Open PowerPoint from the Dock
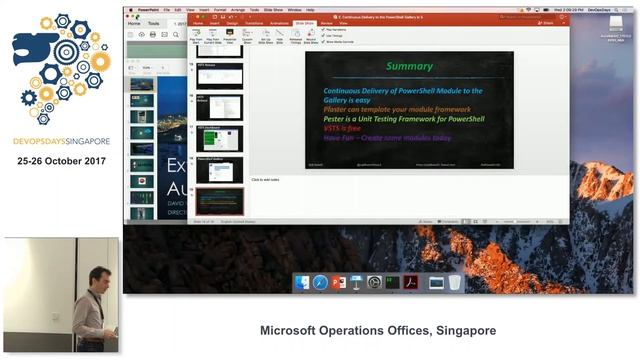 338,282
